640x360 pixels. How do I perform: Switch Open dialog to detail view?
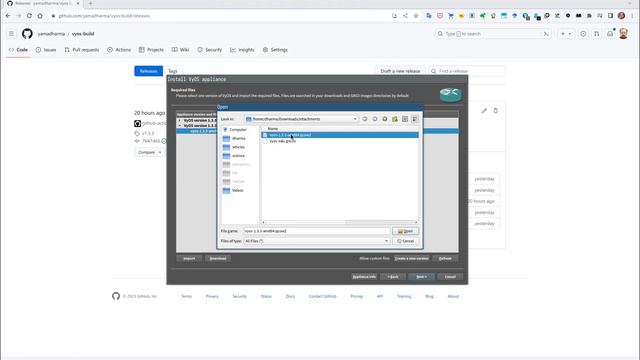click(415, 119)
